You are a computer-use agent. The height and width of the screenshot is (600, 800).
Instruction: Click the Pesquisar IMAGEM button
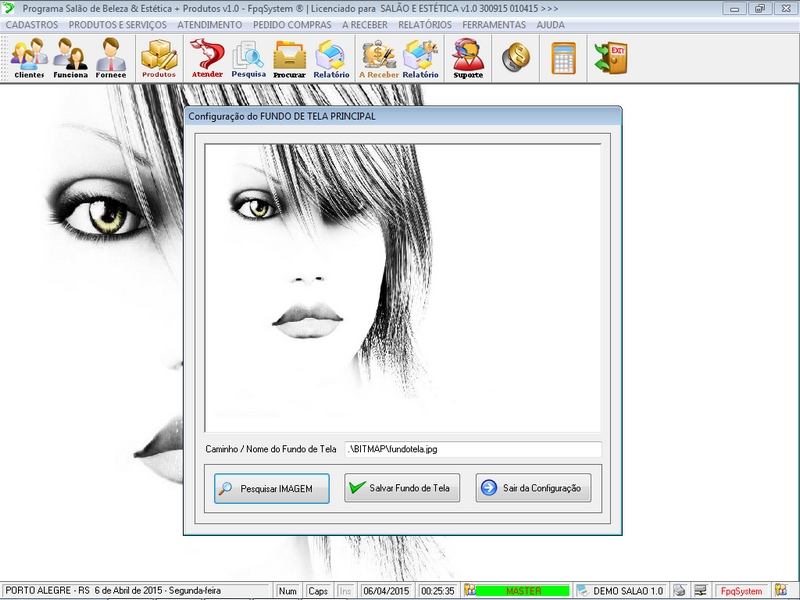point(271,488)
